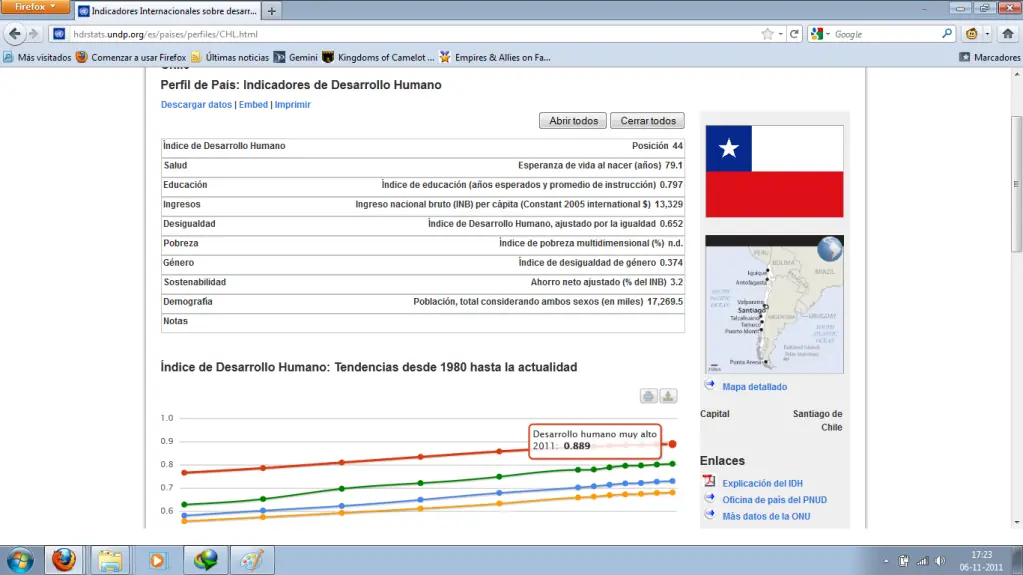Viewport: 1023px width, 575px height.
Task: Open the add-on icon dropdown arrow
Action: [x=987, y=34]
